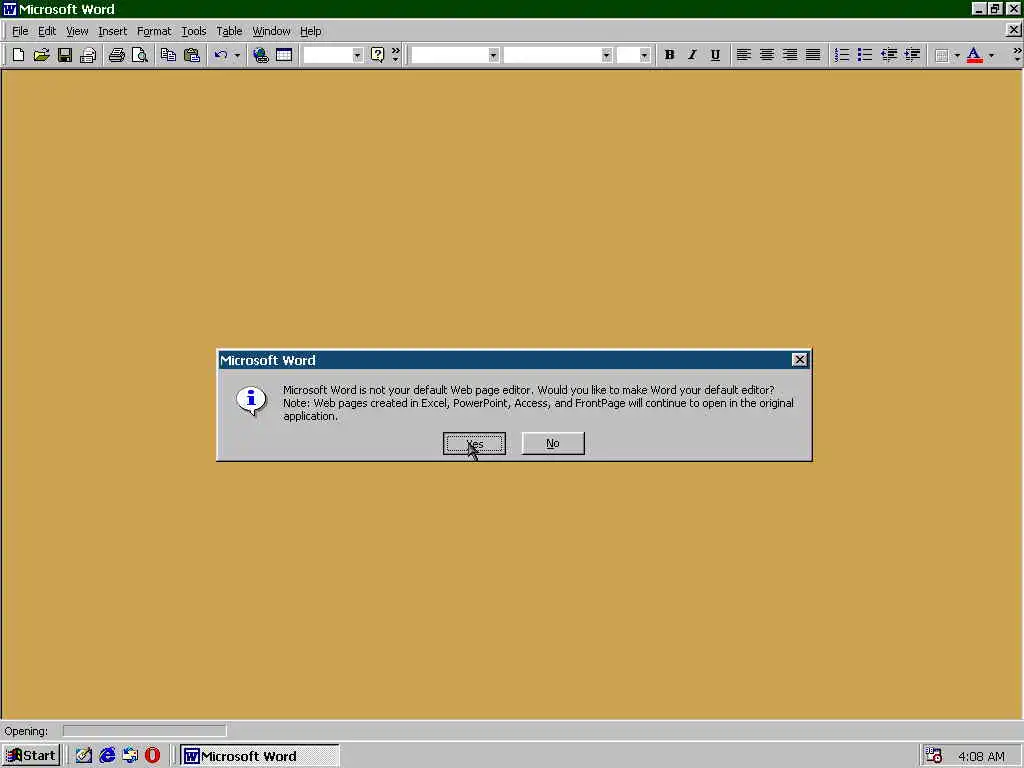Click the Show Desktop quick launch icon

tap(84, 755)
